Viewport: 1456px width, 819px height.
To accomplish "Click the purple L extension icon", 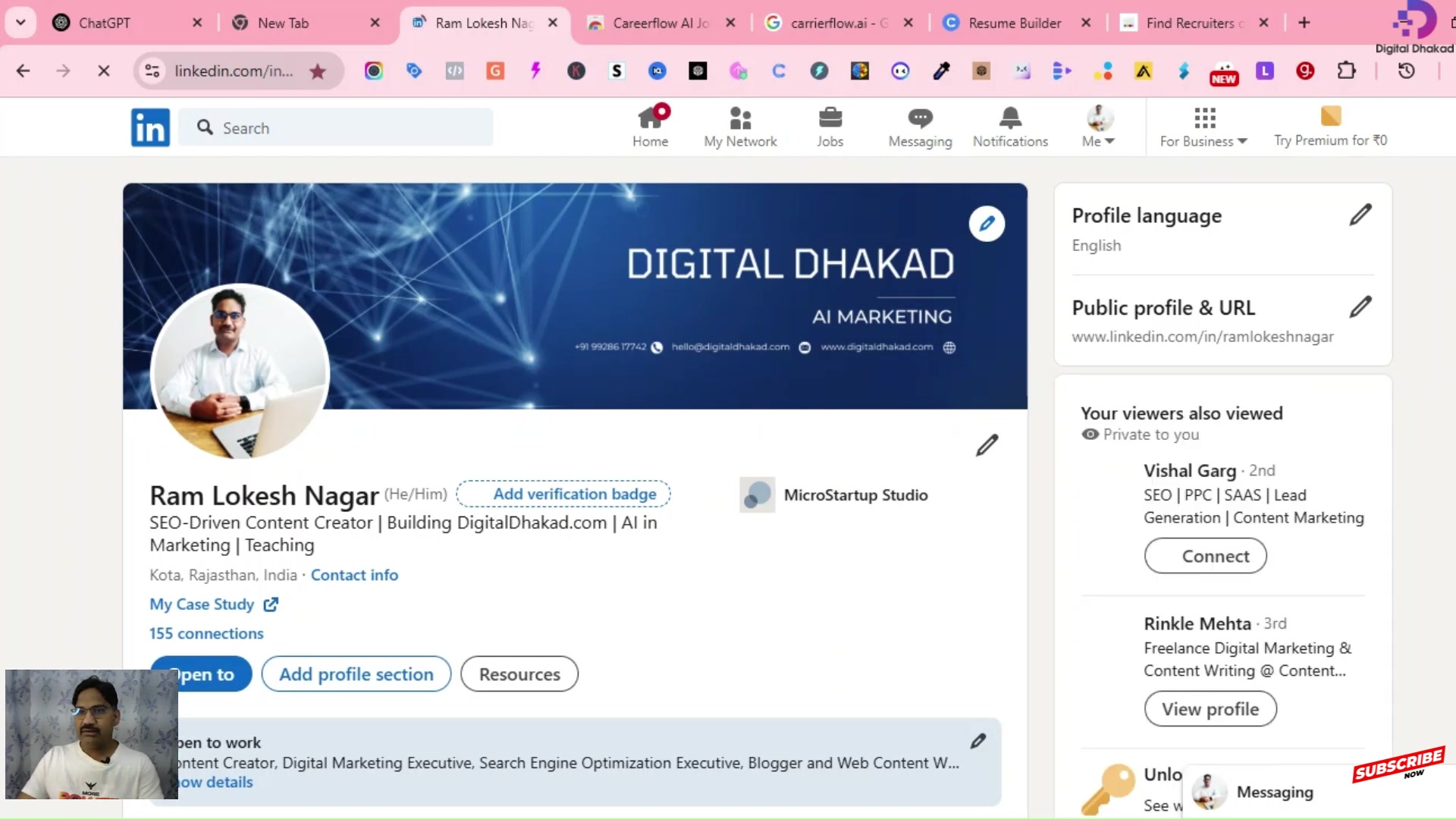I will [1264, 71].
